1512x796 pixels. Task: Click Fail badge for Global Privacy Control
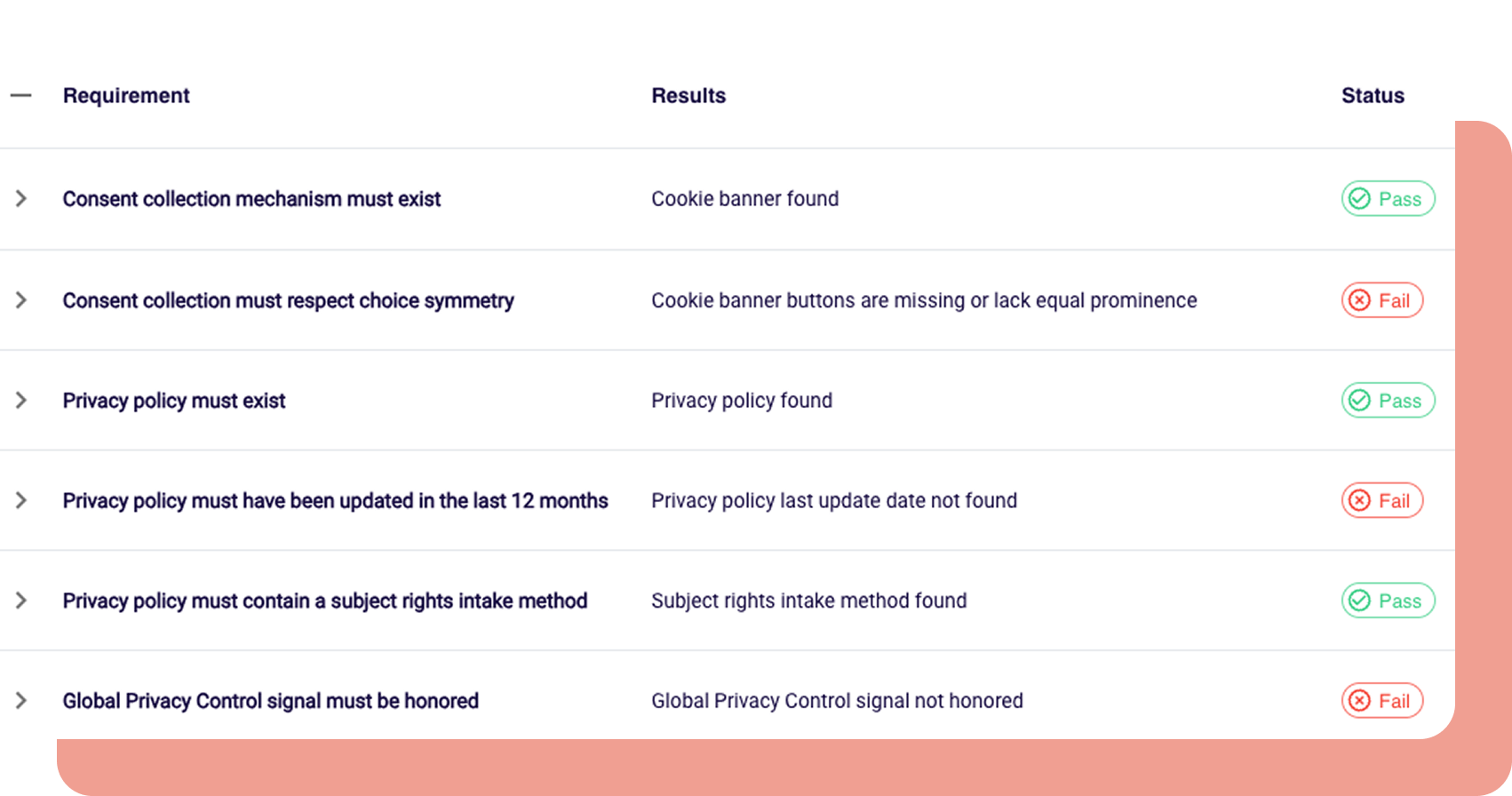[x=1381, y=701]
